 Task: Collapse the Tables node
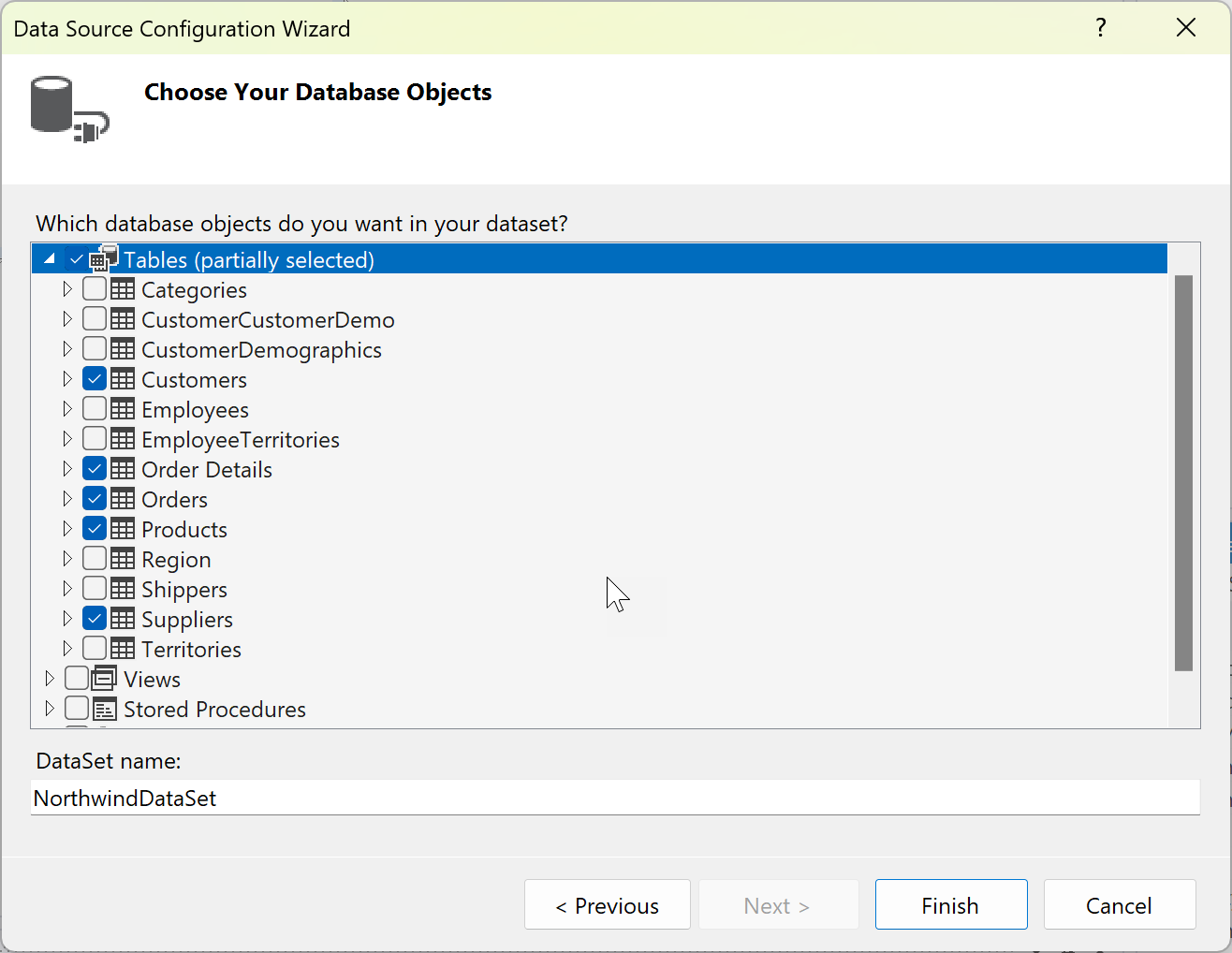49,257
